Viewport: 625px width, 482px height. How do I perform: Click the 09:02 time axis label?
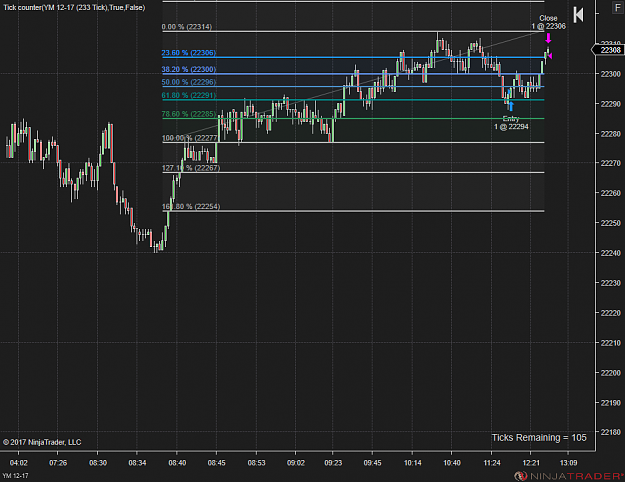tap(296, 463)
